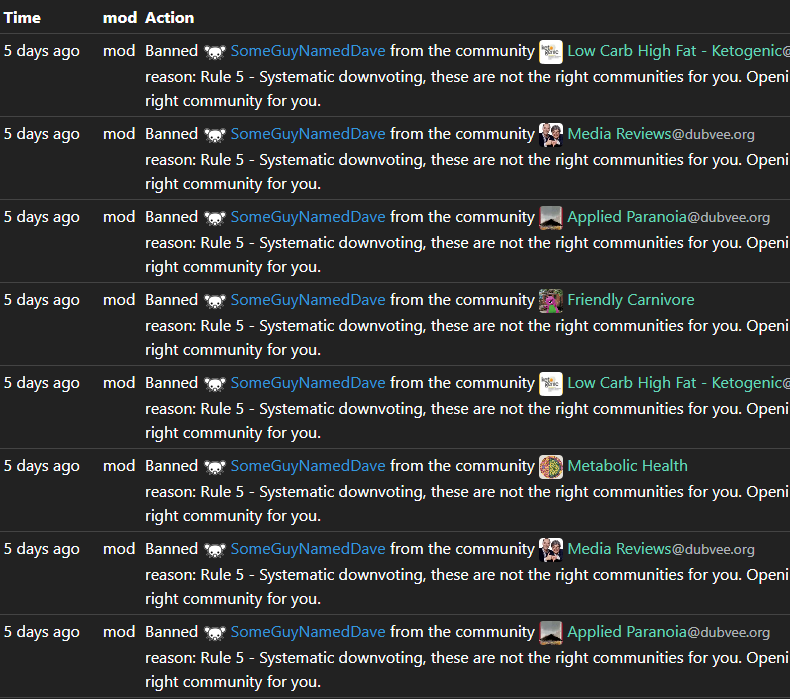Open the last Applied Paranoia@dubvee.org link
The image size is (790, 699).
click(x=669, y=632)
